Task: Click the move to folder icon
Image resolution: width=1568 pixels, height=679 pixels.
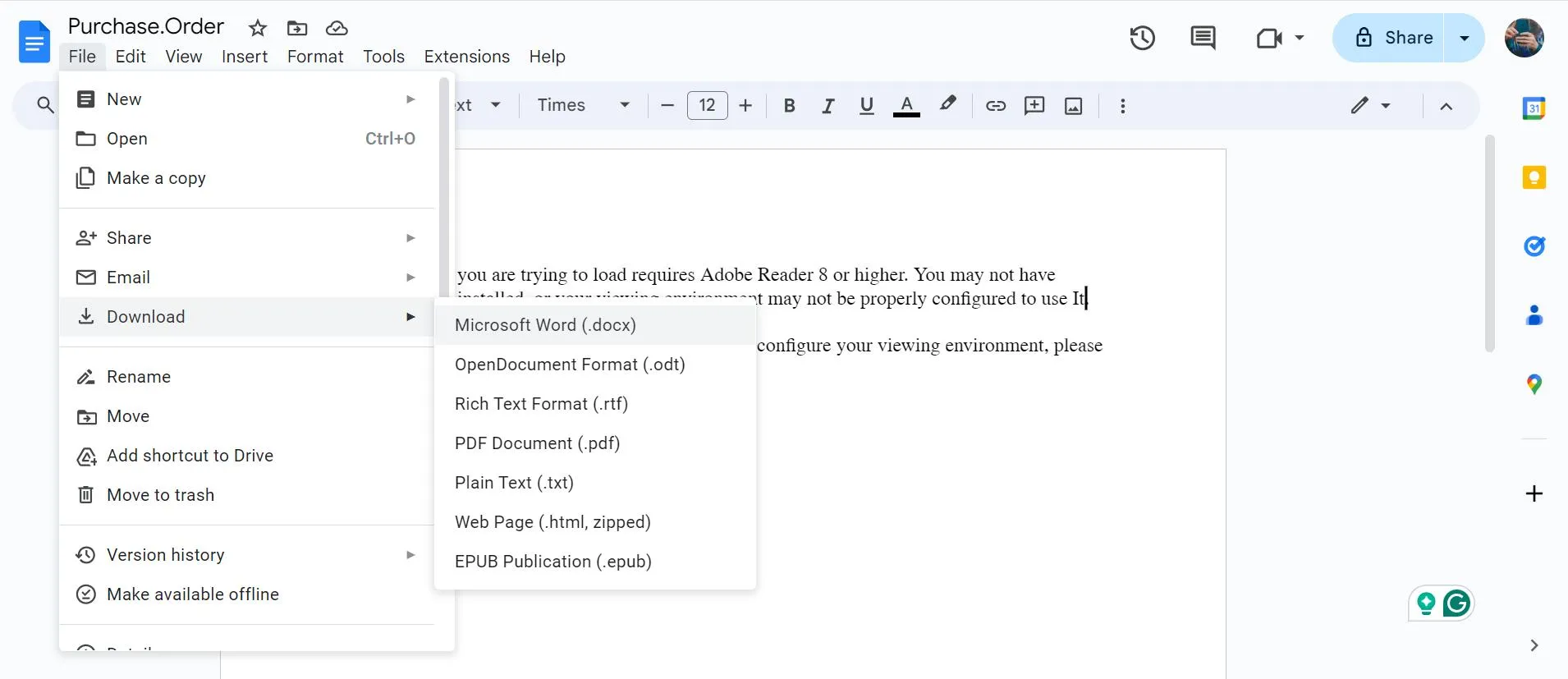Action: pyautogui.click(x=297, y=28)
